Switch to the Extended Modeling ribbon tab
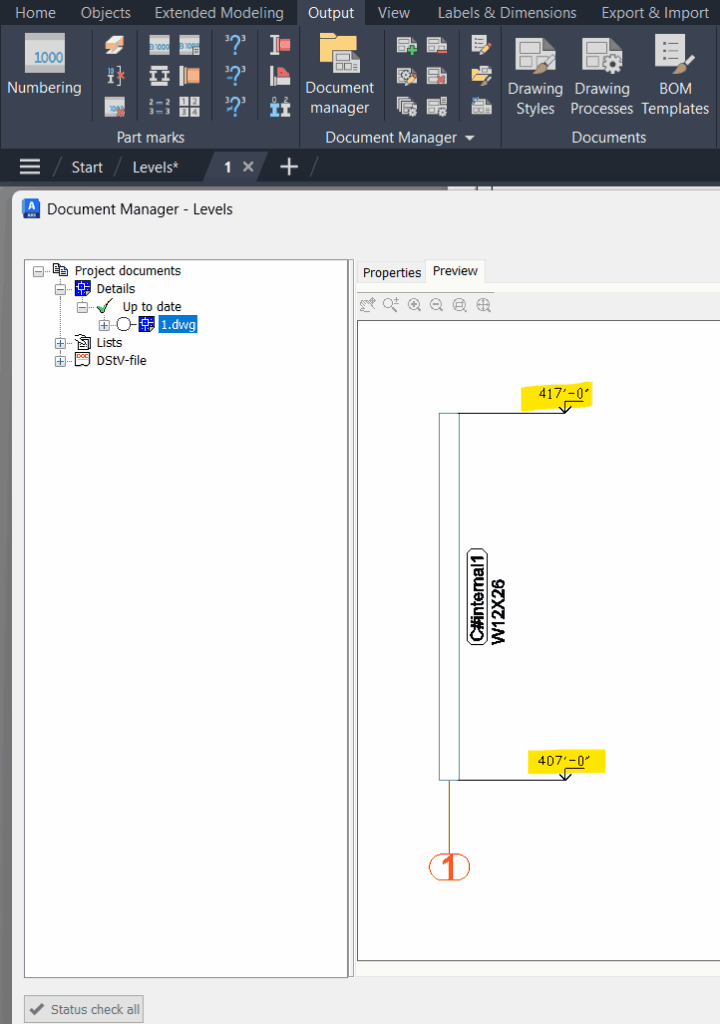This screenshot has height=1024, width=720. (x=219, y=13)
